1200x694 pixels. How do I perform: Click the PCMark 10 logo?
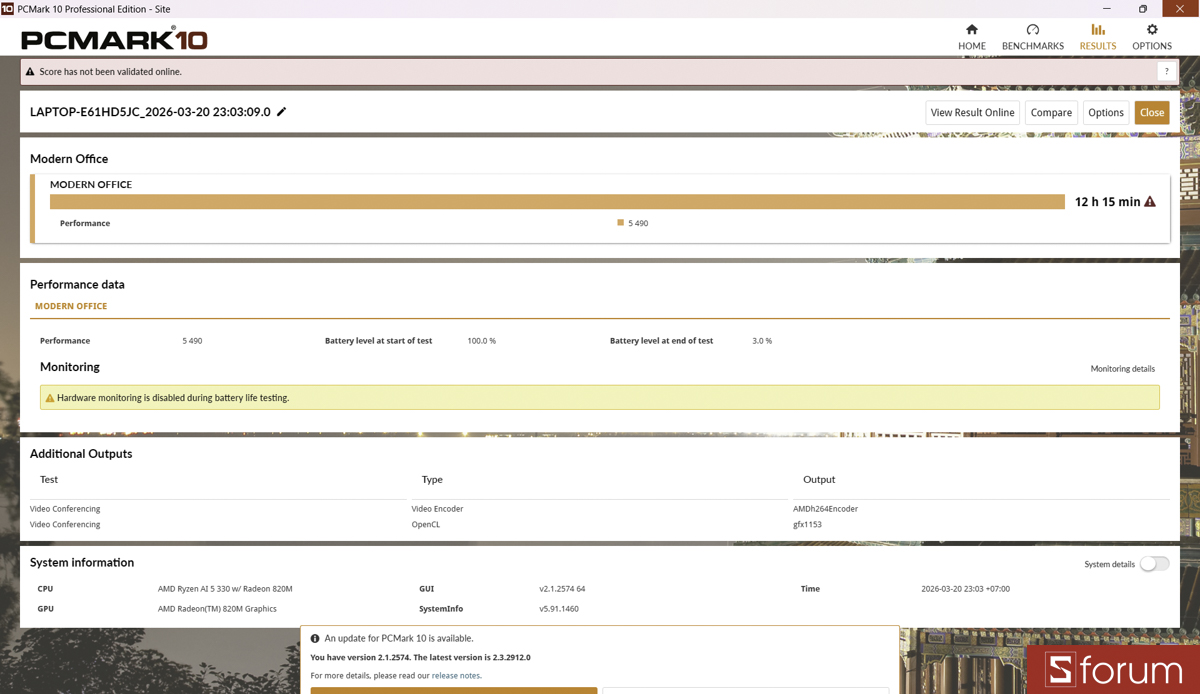(x=114, y=39)
